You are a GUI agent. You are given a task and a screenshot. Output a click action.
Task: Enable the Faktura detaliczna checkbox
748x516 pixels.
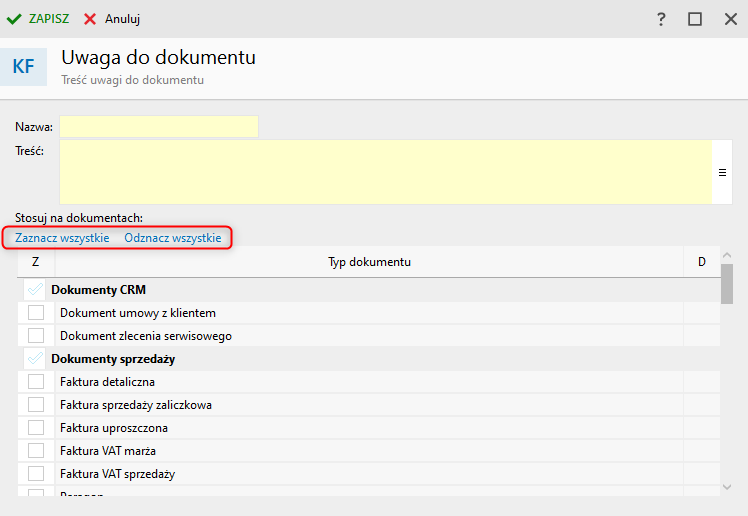click(36, 382)
